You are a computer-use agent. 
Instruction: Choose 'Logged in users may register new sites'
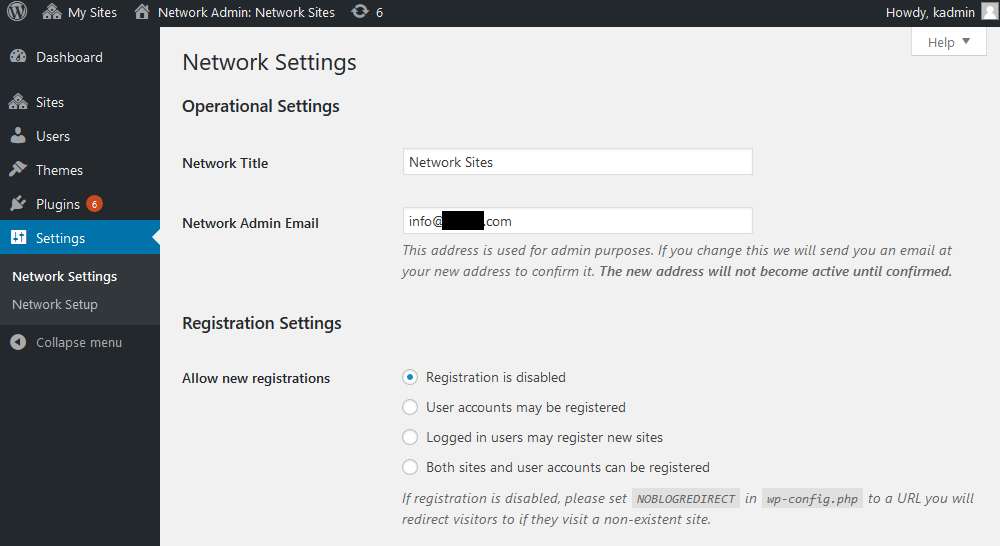pos(410,437)
